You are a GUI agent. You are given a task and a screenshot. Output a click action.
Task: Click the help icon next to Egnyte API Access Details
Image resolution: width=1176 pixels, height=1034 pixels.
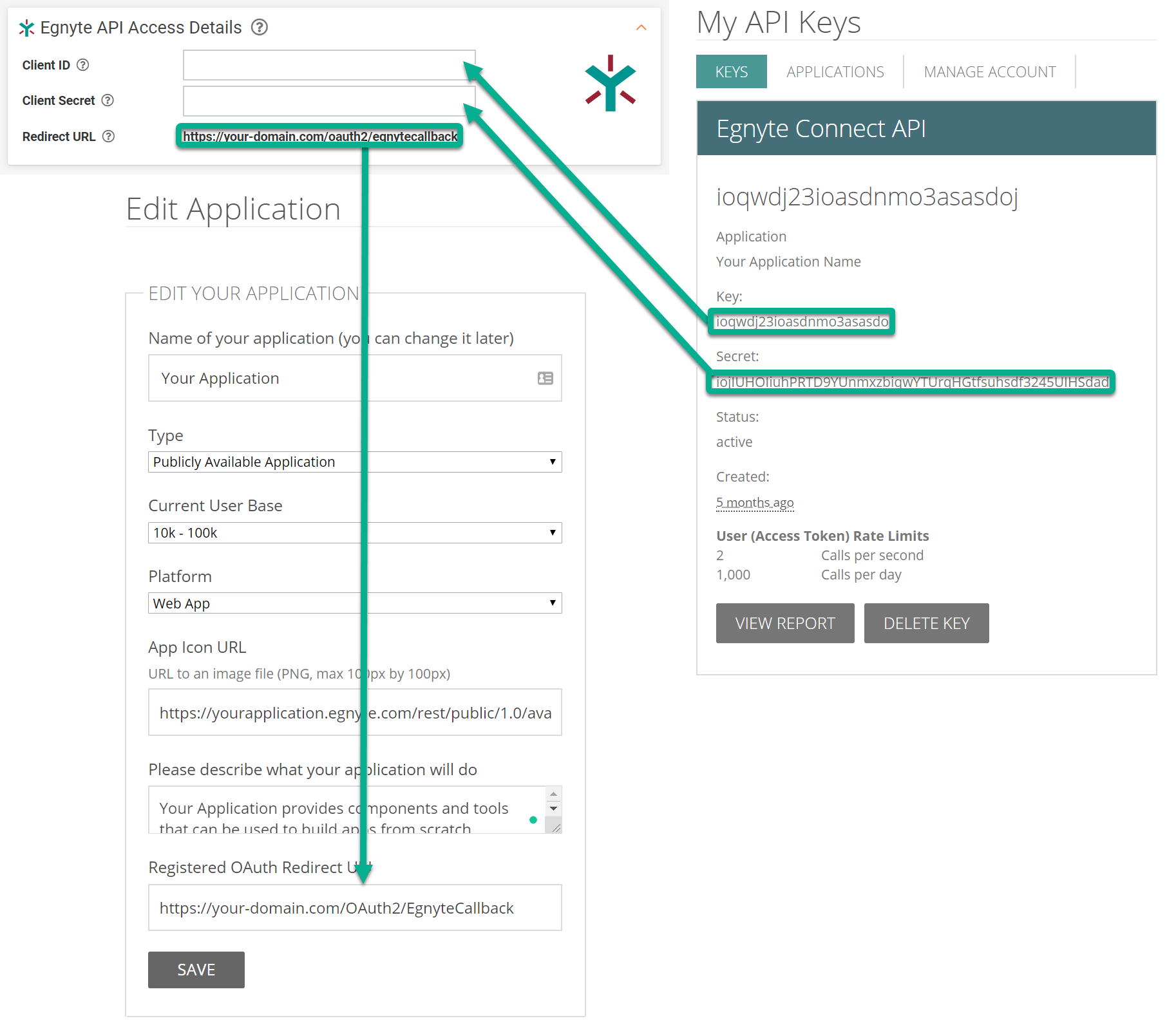(260, 27)
